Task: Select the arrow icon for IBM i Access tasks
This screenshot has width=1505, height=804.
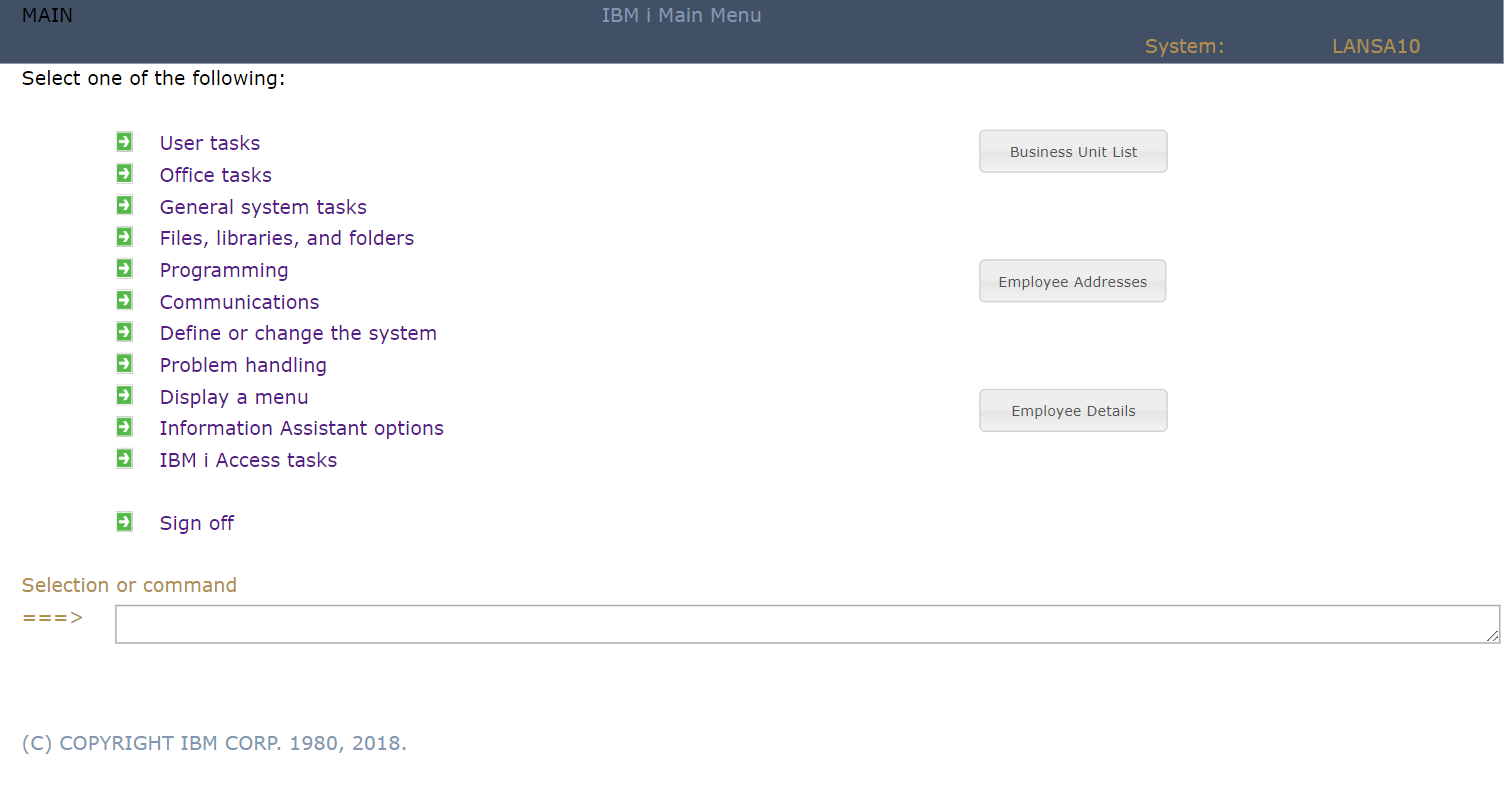Action: pyautogui.click(x=124, y=459)
